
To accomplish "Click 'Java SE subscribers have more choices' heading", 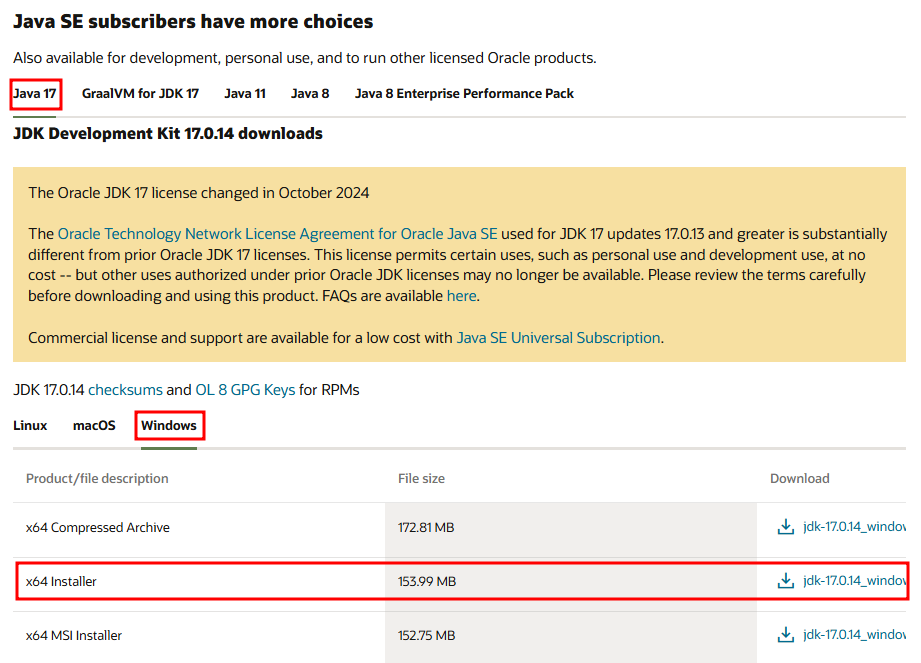I will tap(193, 22).
